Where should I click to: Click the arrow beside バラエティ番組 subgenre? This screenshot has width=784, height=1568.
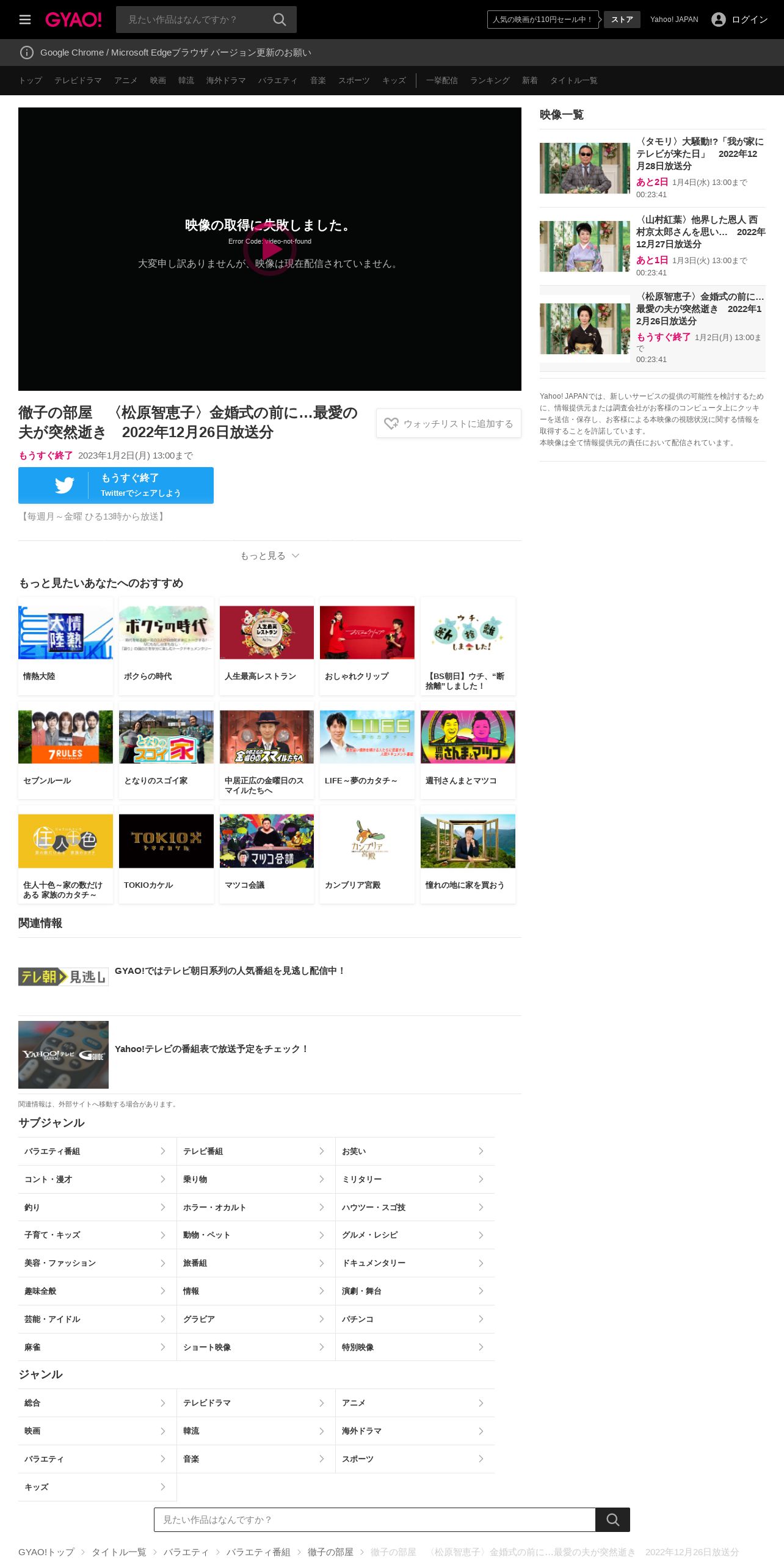click(163, 1151)
